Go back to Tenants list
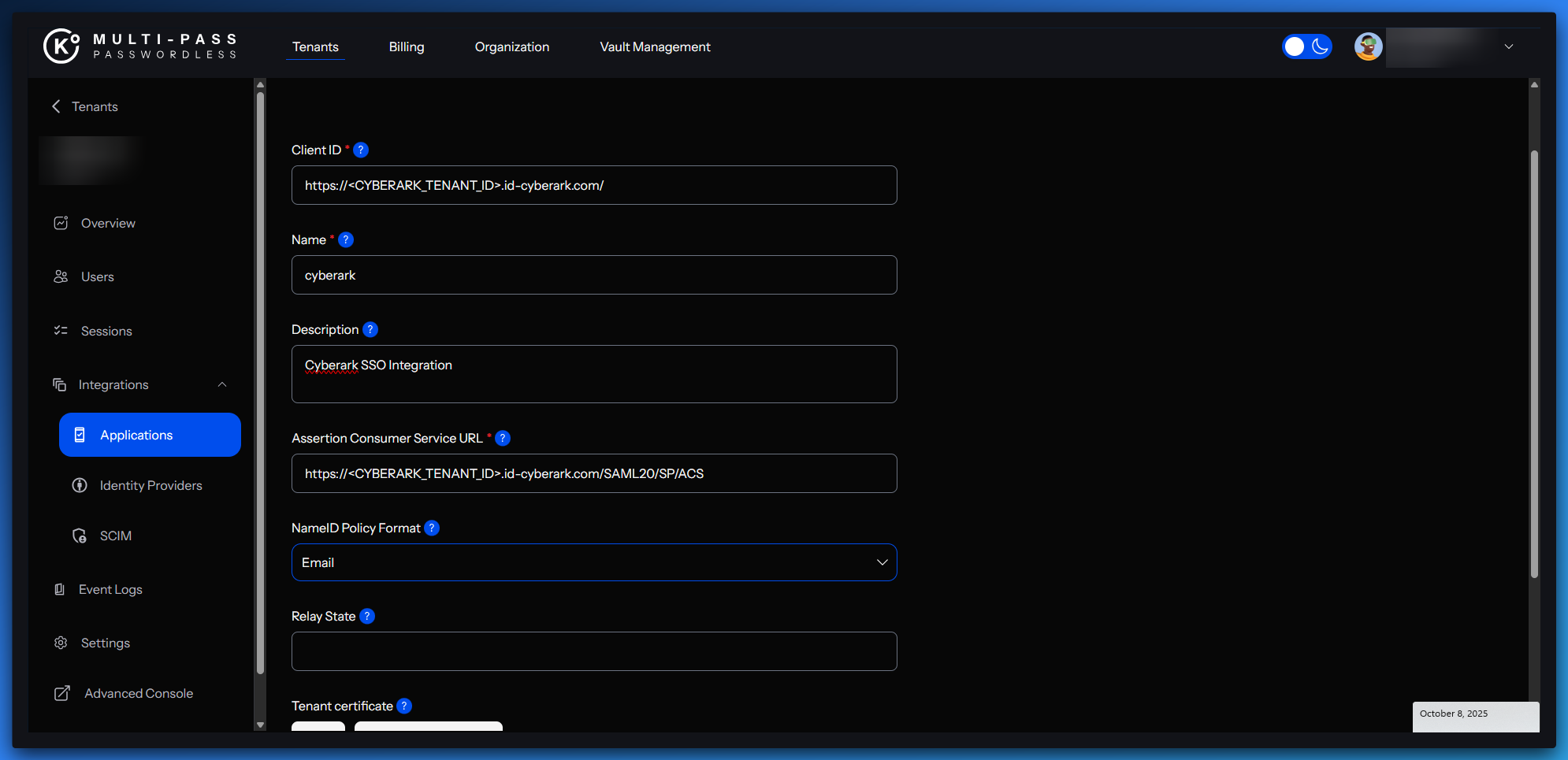Viewport: 1568px width, 760px height. click(85, 106)
